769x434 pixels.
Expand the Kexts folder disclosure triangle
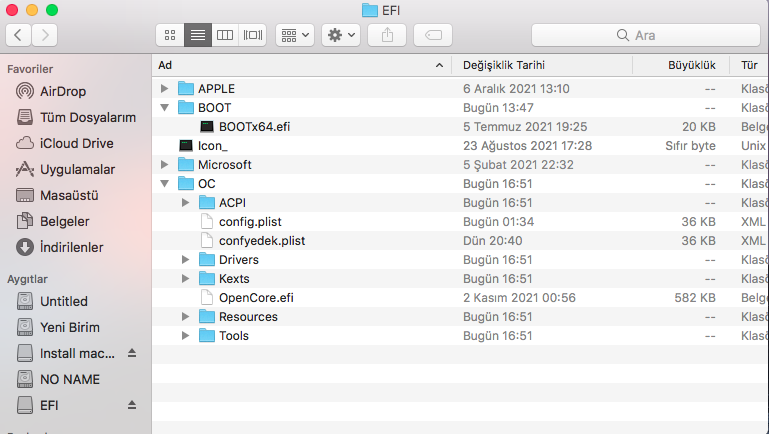click(186, 278)
